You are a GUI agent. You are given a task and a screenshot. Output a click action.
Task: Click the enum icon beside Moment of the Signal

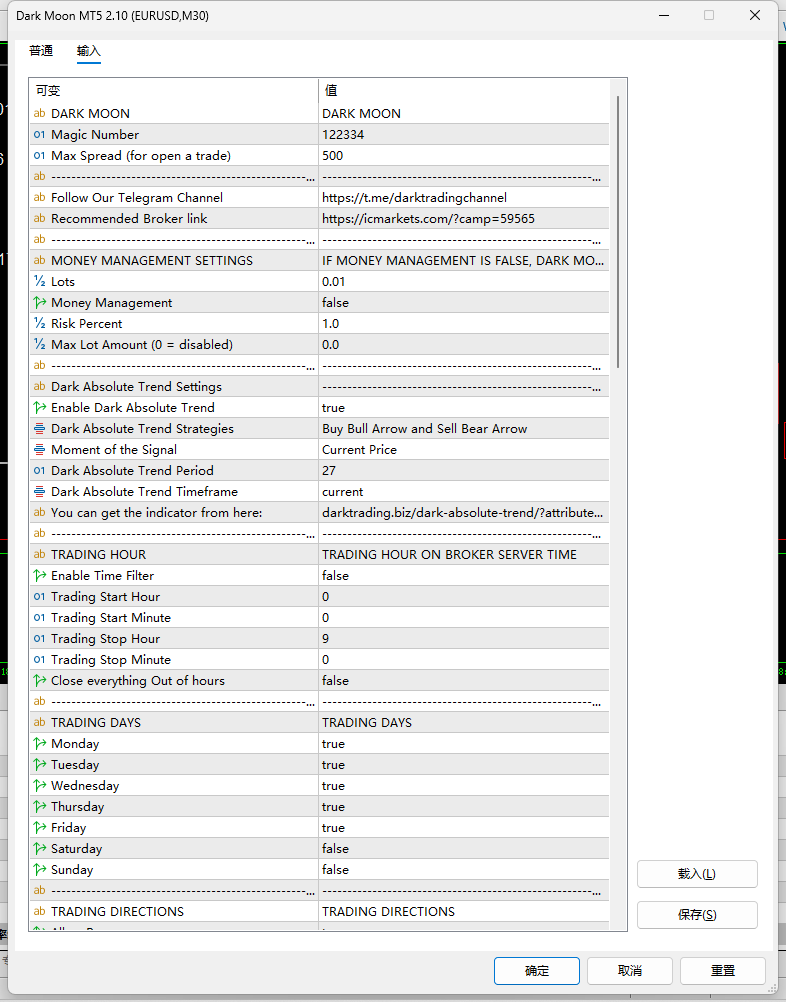pos(40,450)
